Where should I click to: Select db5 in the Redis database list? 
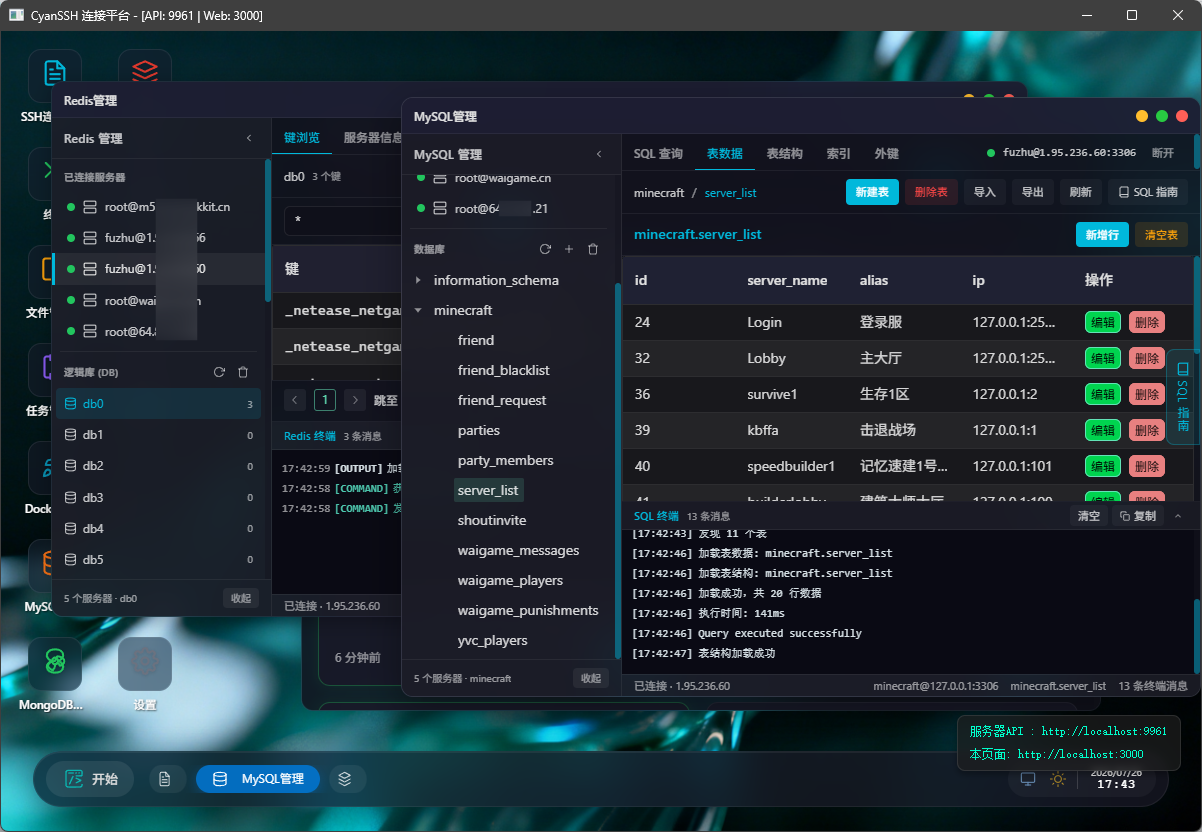click(158, 560)
